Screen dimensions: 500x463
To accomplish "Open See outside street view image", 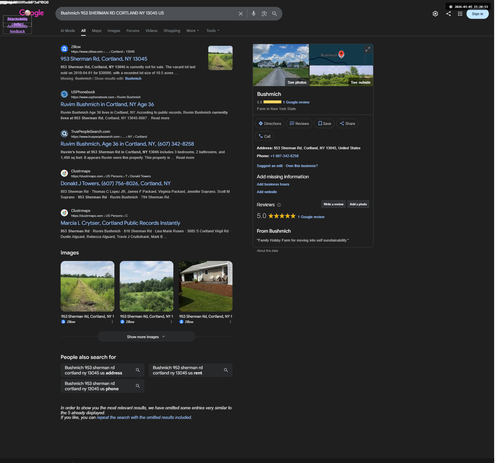I will 341,76.
